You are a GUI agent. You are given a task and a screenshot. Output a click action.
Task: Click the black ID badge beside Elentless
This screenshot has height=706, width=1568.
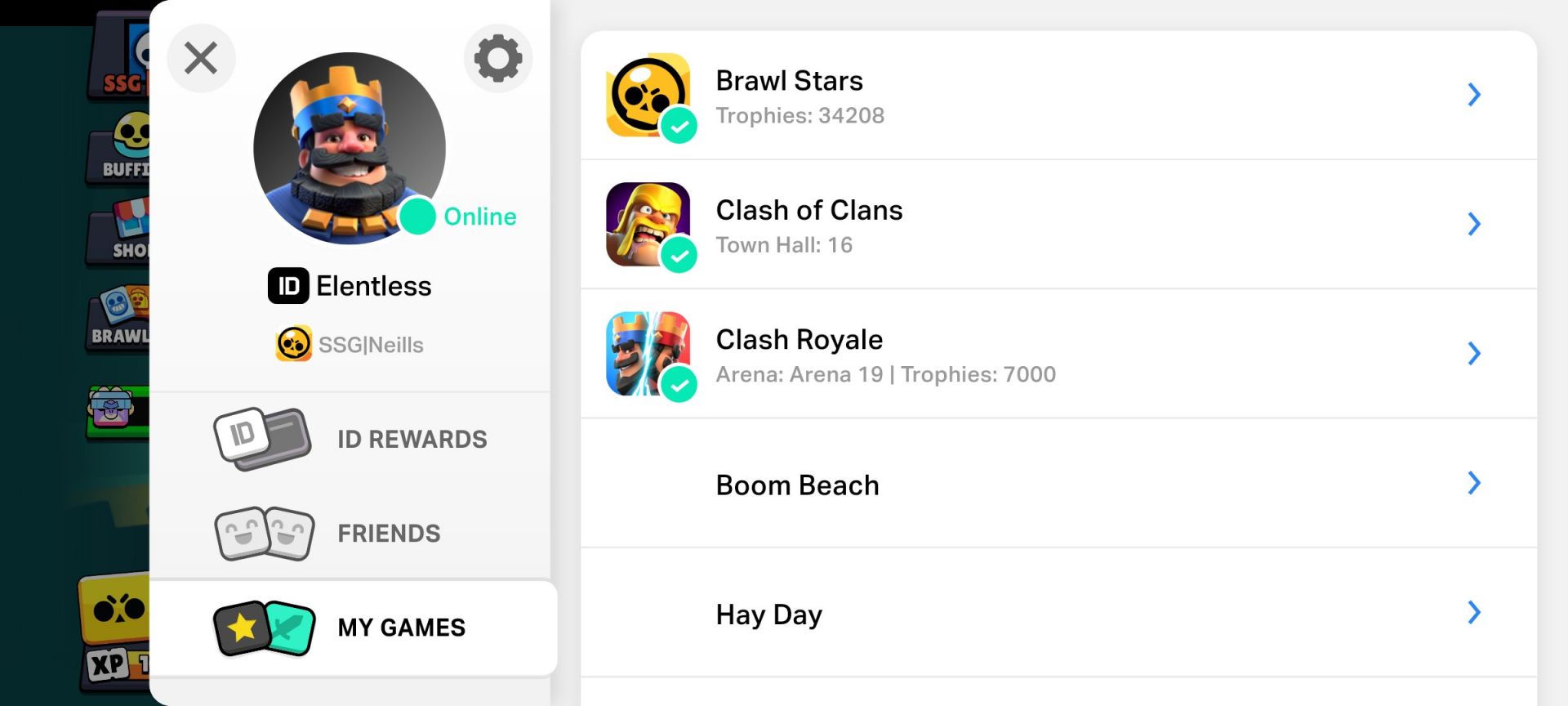click(x=288, y=286)
